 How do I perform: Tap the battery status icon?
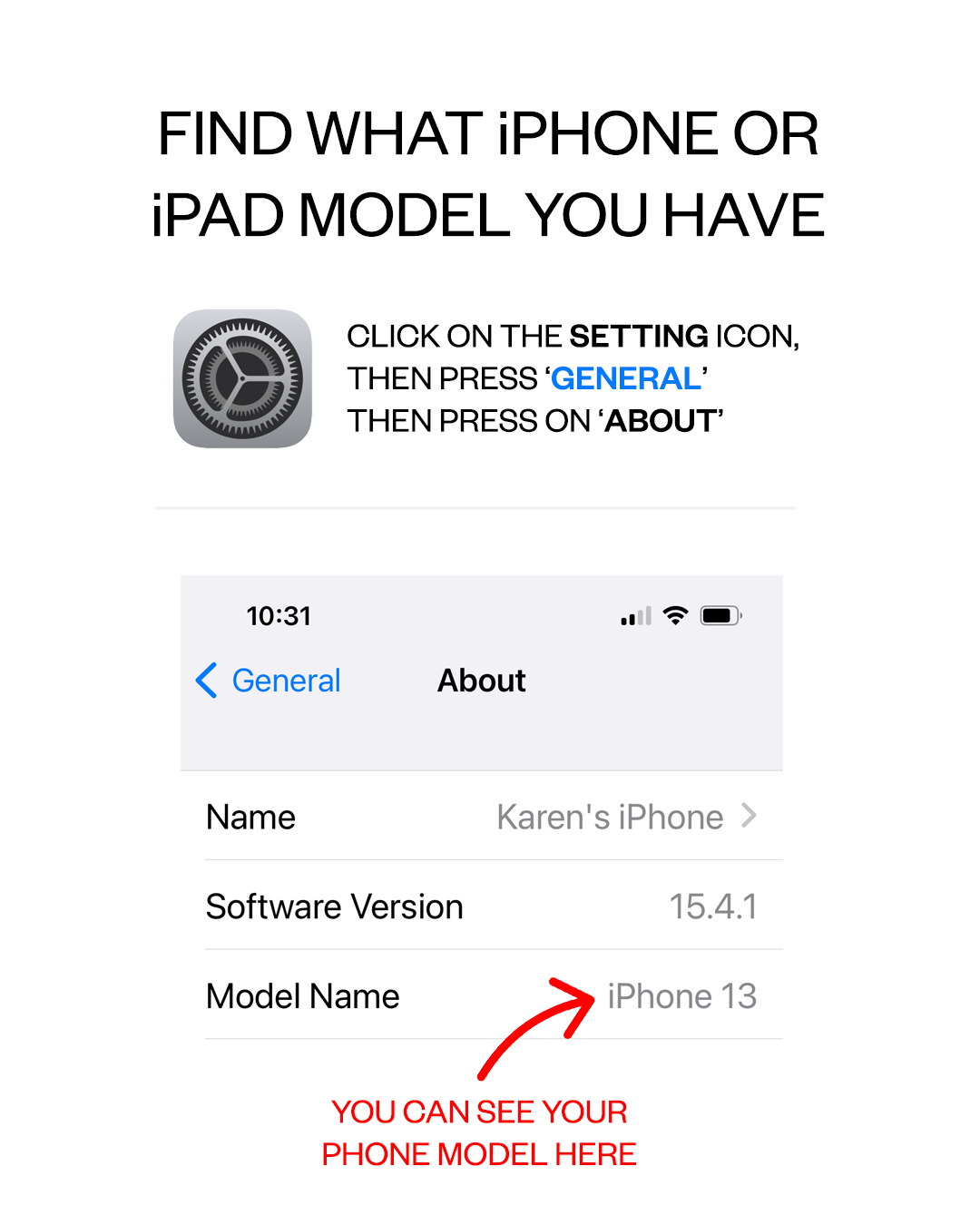721,616
